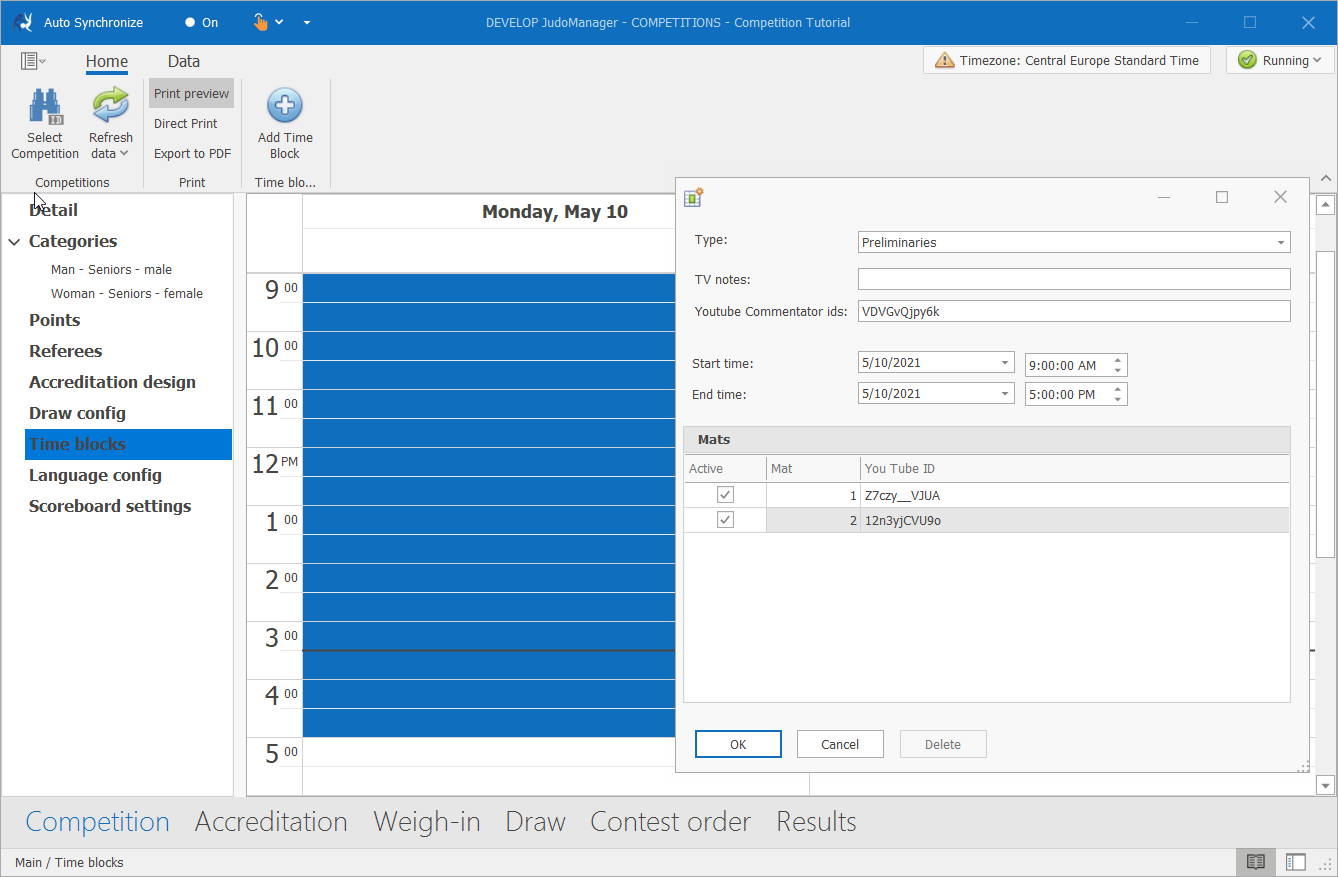Click the Select Competition binoculars icon

(x=45, y=107)
